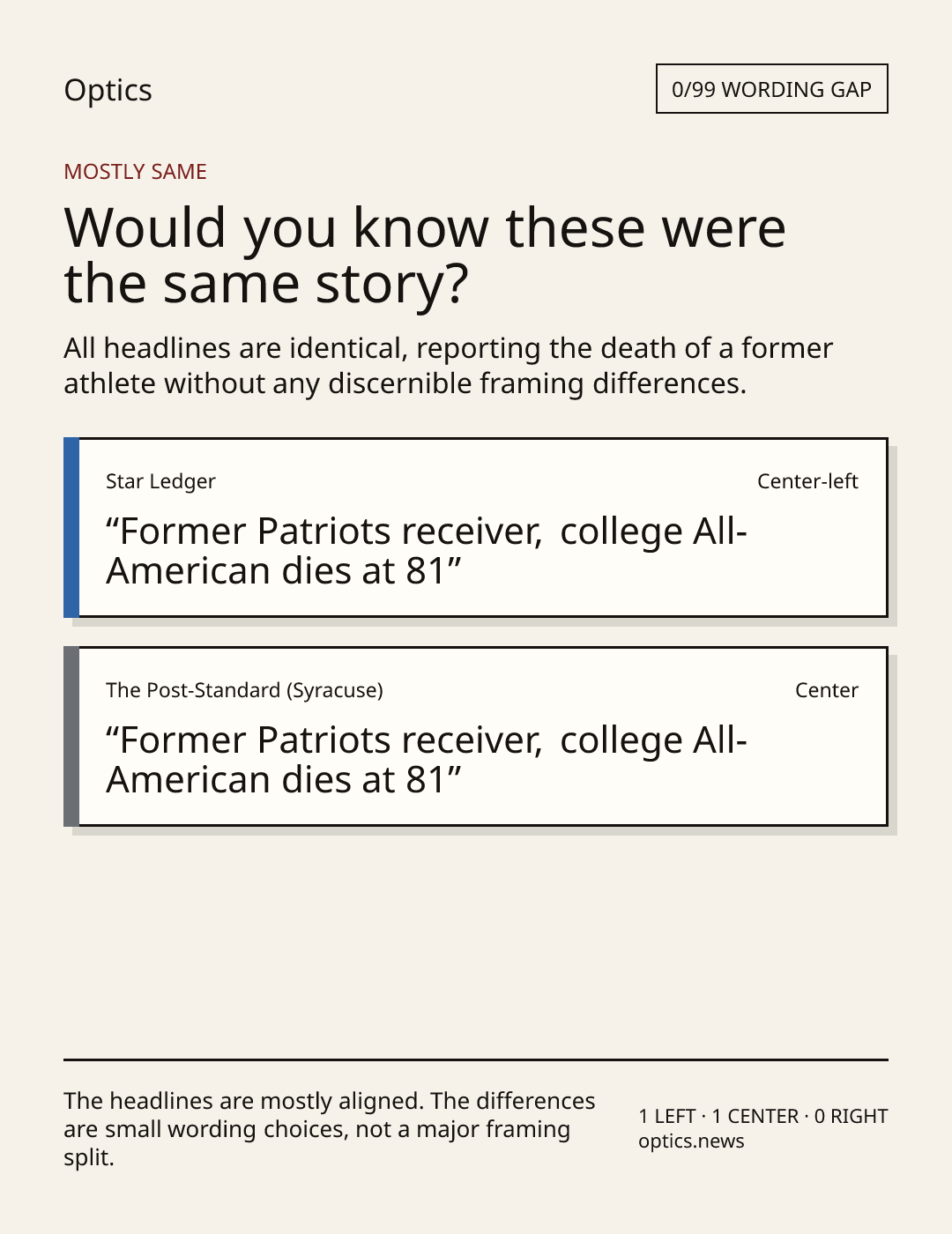
Task: Open the optics.news link
Action: [691, 1141]
